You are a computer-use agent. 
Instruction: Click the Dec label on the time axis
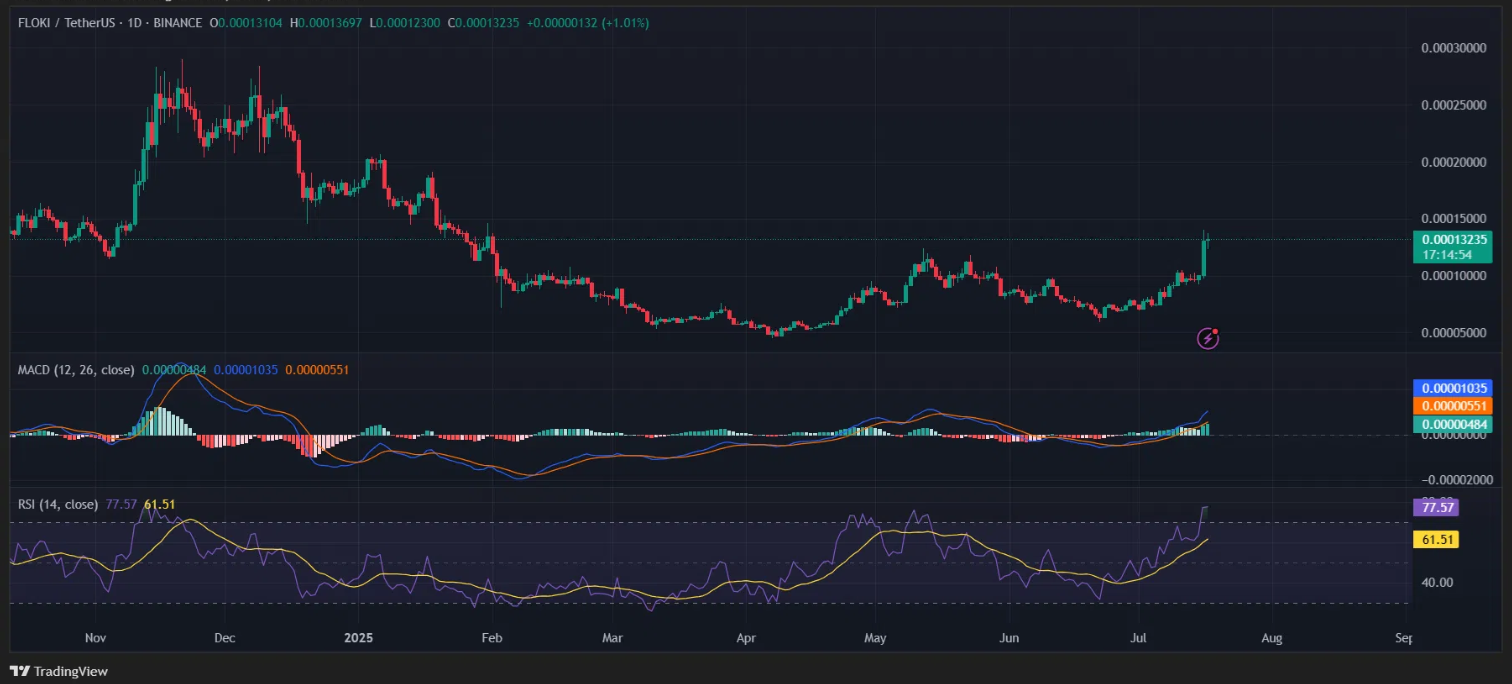click(224, 637)
